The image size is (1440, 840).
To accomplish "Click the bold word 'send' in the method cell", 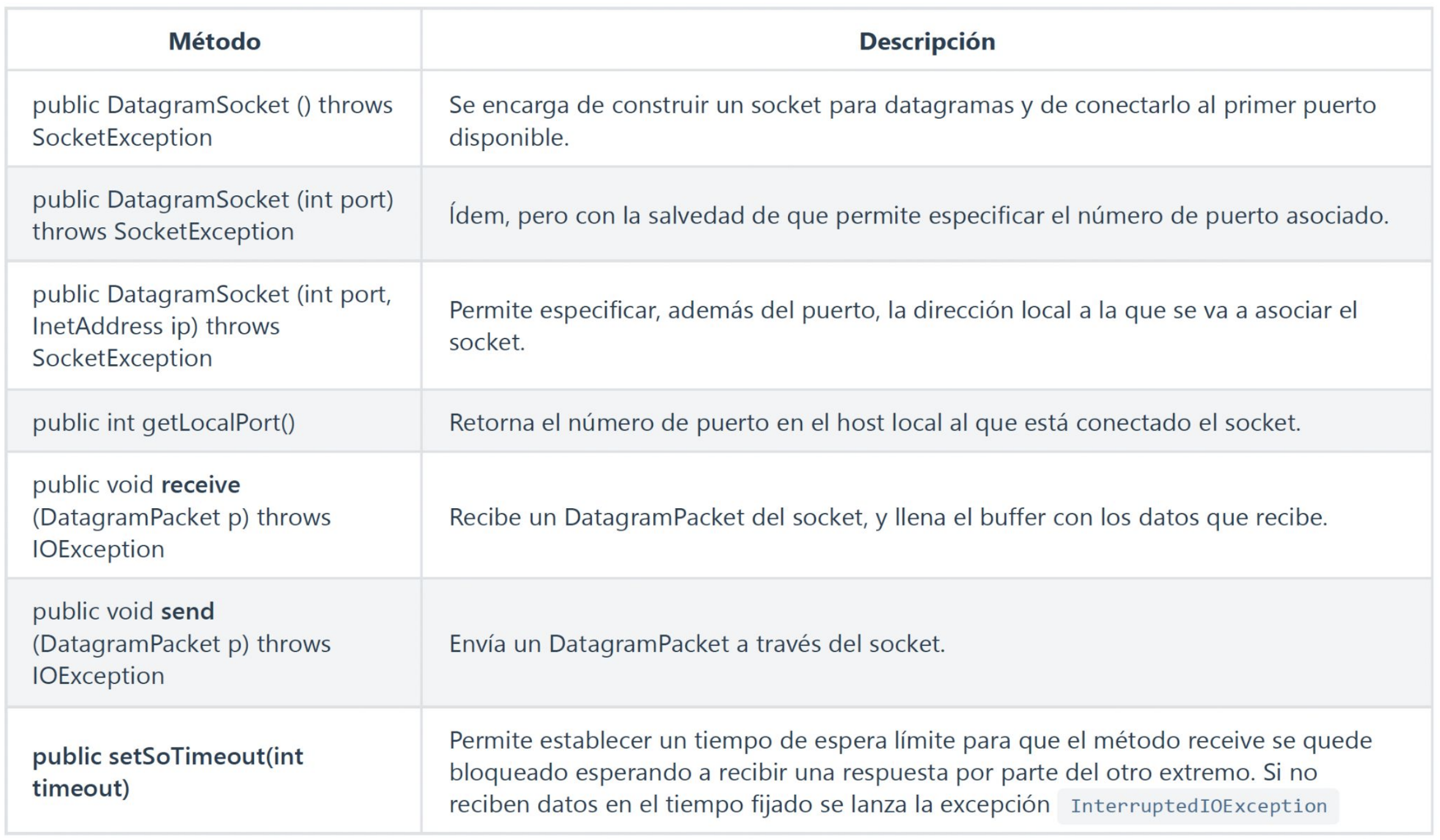I will [x=188, y=611].
